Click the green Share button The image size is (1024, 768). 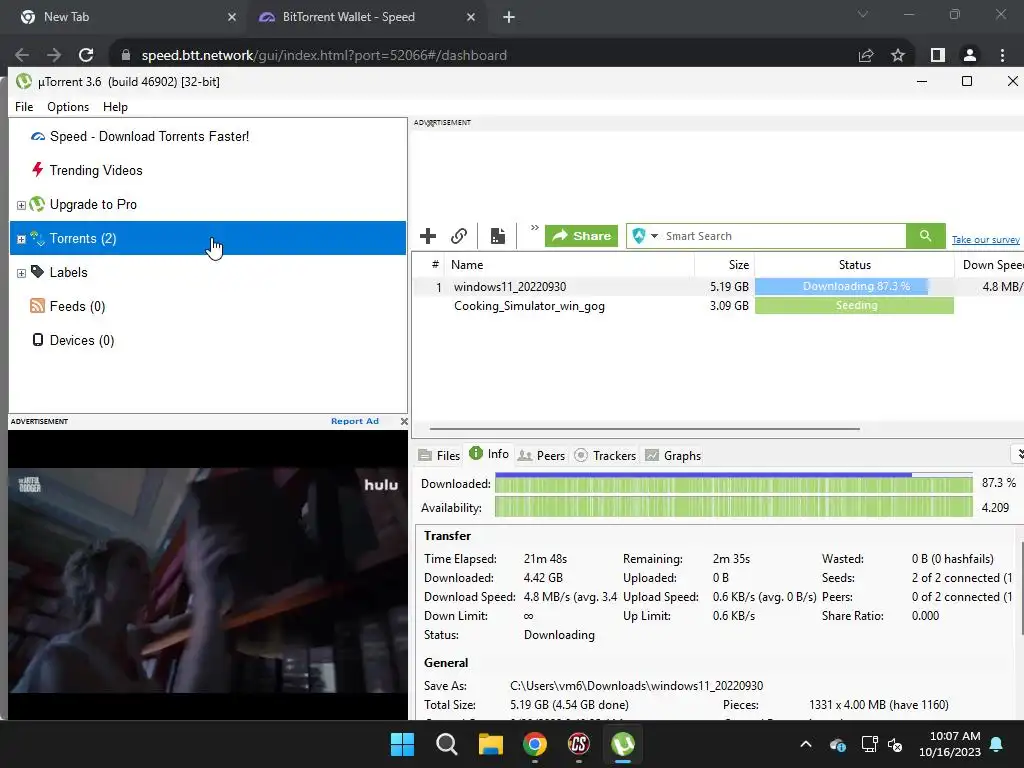[x=581, y=236]
